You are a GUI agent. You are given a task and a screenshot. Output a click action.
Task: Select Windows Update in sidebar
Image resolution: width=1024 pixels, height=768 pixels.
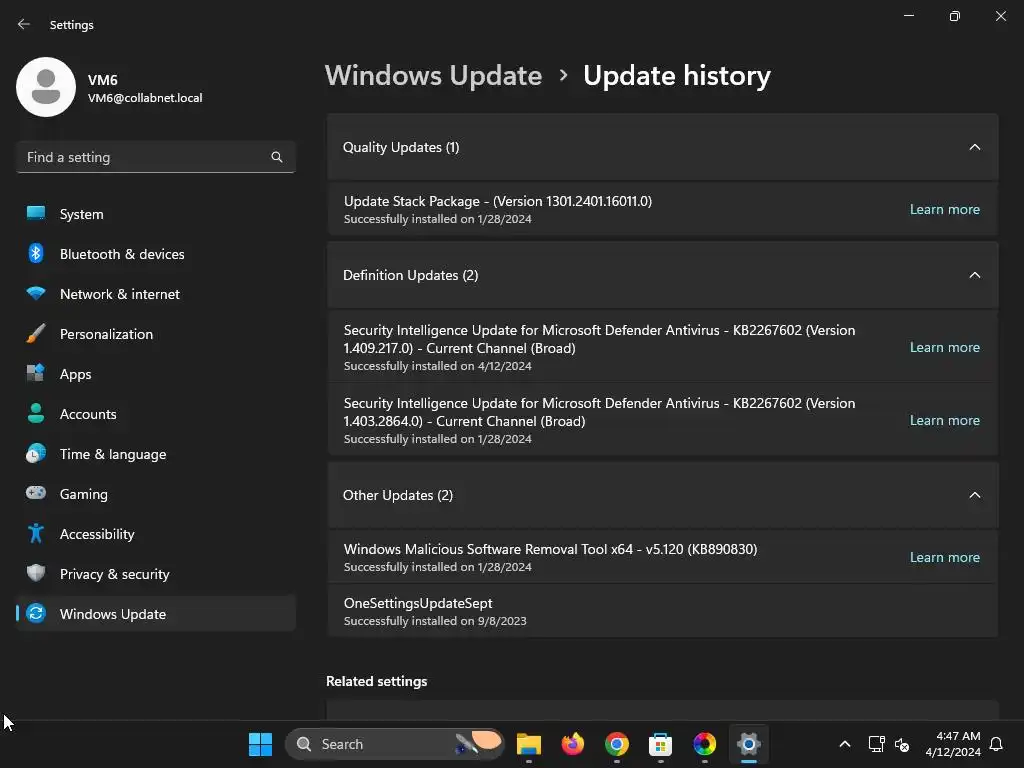[155, 613]
